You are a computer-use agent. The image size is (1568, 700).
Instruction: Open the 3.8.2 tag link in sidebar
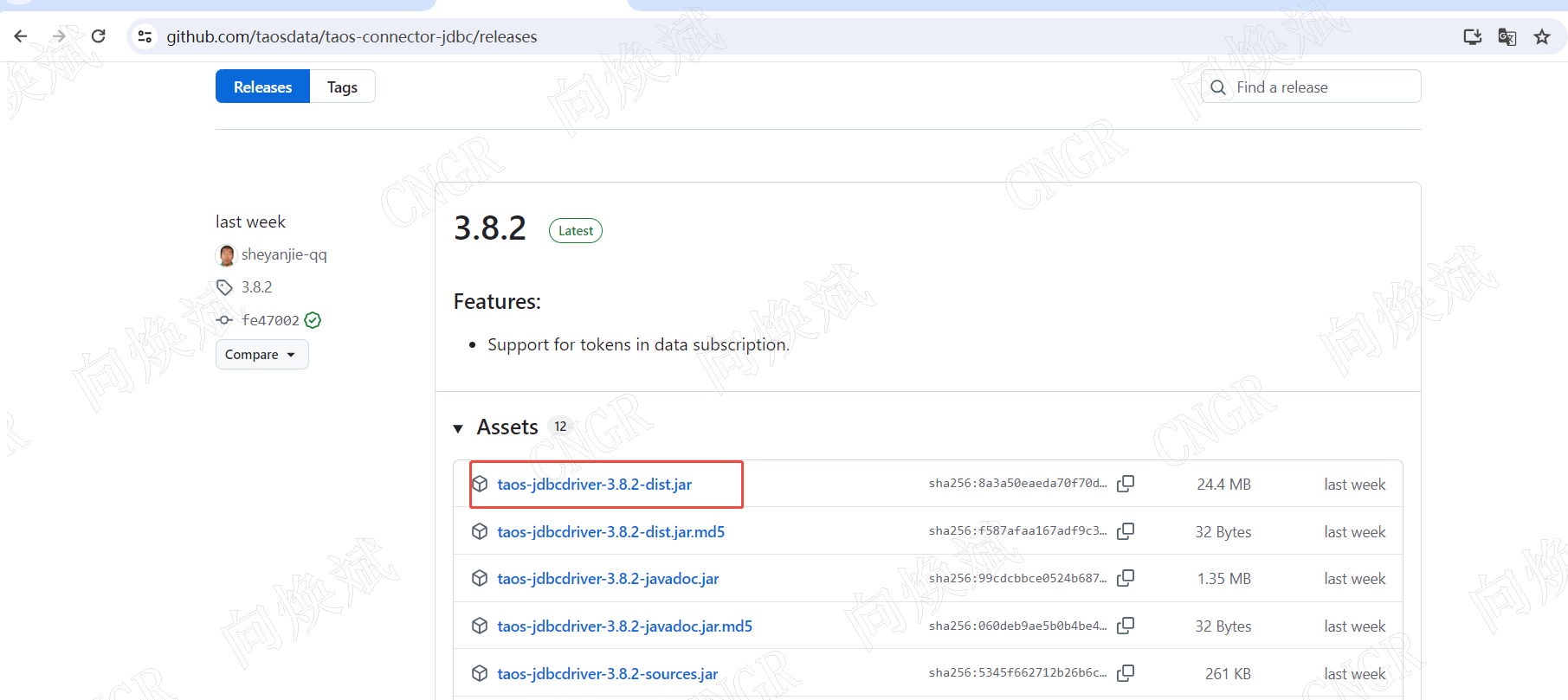pos(256,287)
